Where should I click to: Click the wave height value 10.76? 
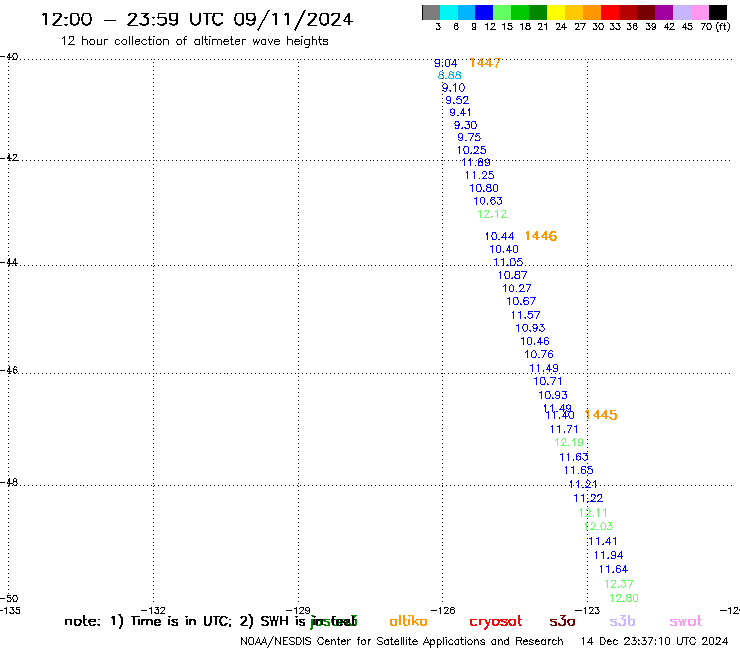click(539, 355)
